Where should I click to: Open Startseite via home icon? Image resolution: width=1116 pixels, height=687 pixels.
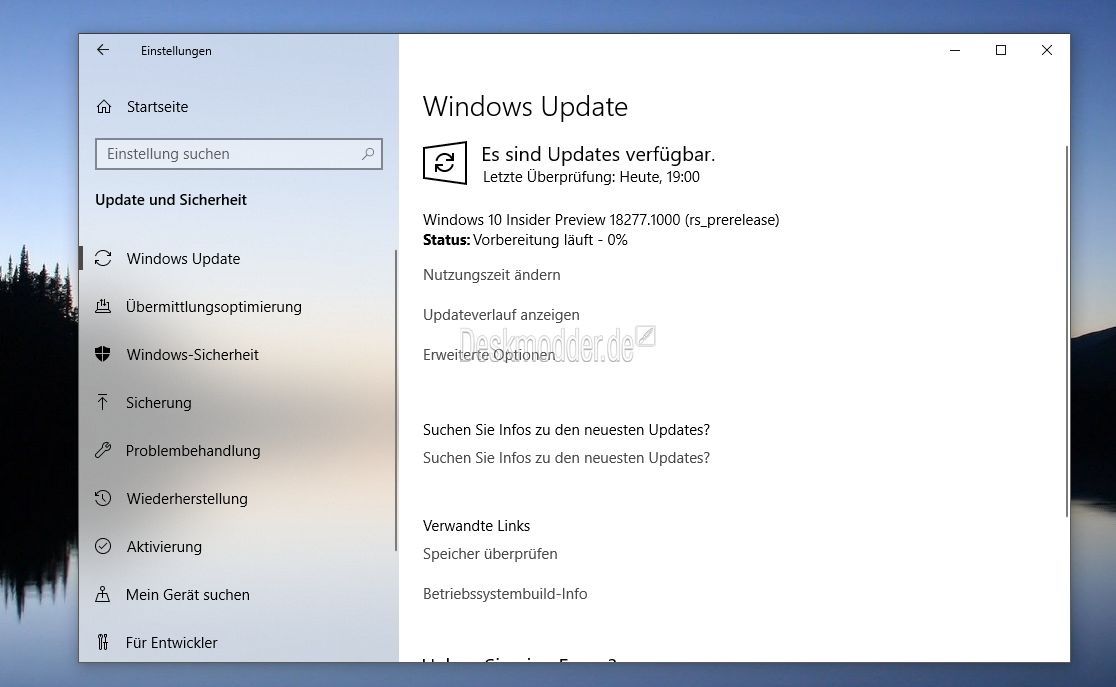pos(103,107)
